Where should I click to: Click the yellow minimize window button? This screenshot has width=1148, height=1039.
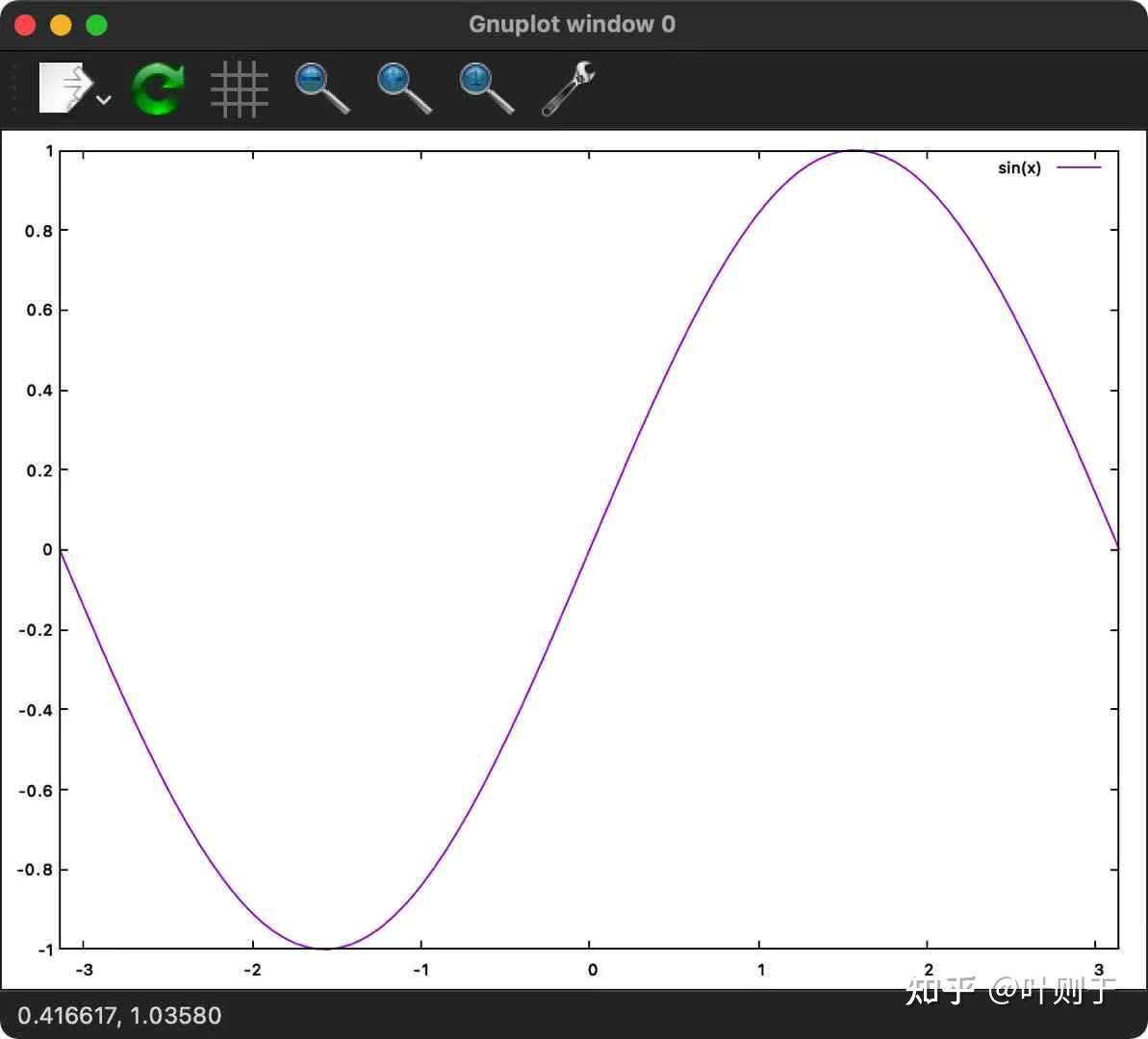click(61, 25)
